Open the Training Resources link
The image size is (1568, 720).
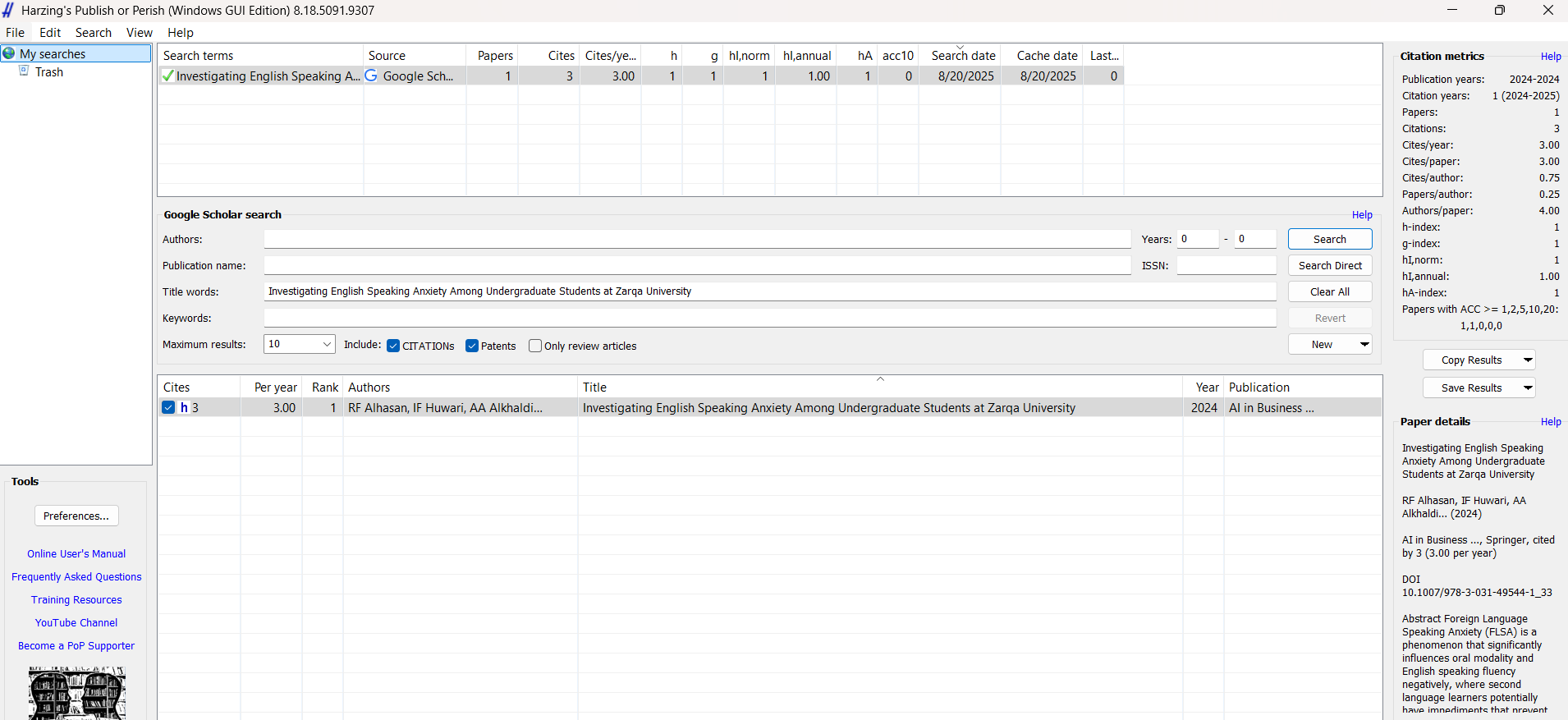tap(76, 600)
